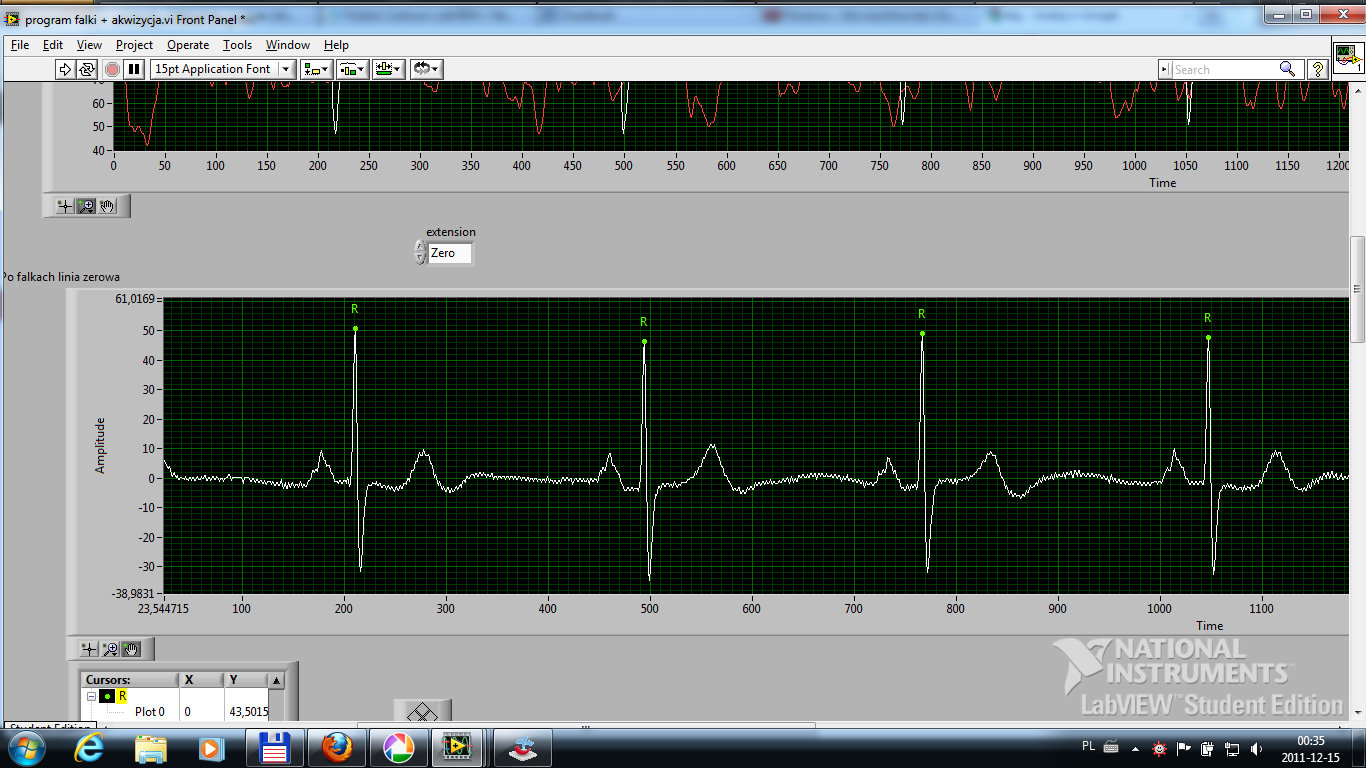Open the Operate menu
The width and height of the screenshot is (1366, 768).
tap(188, 45)
